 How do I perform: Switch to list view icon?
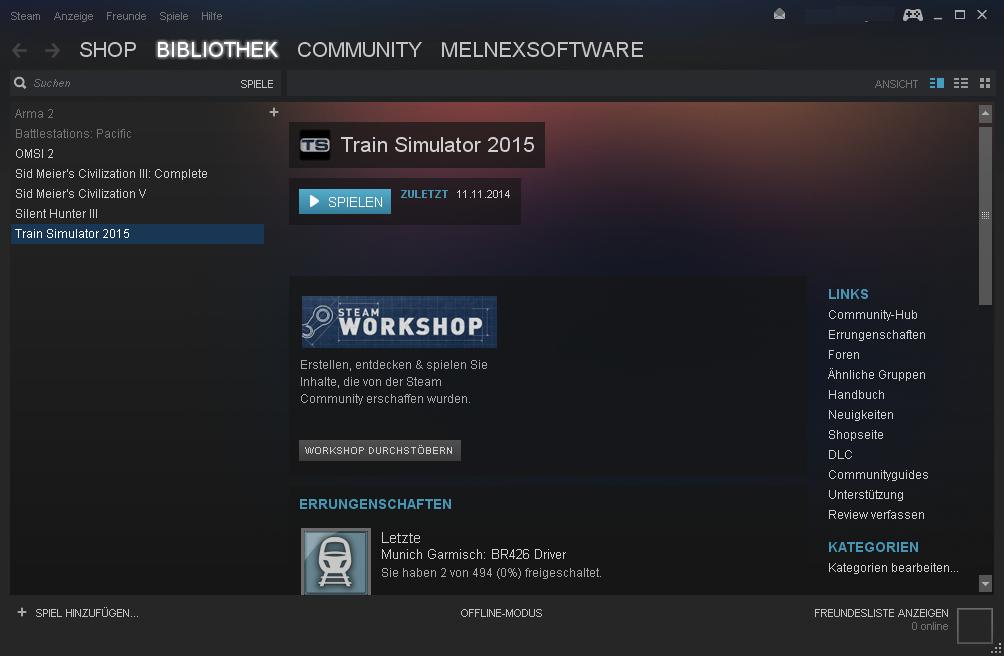point(960,83)
